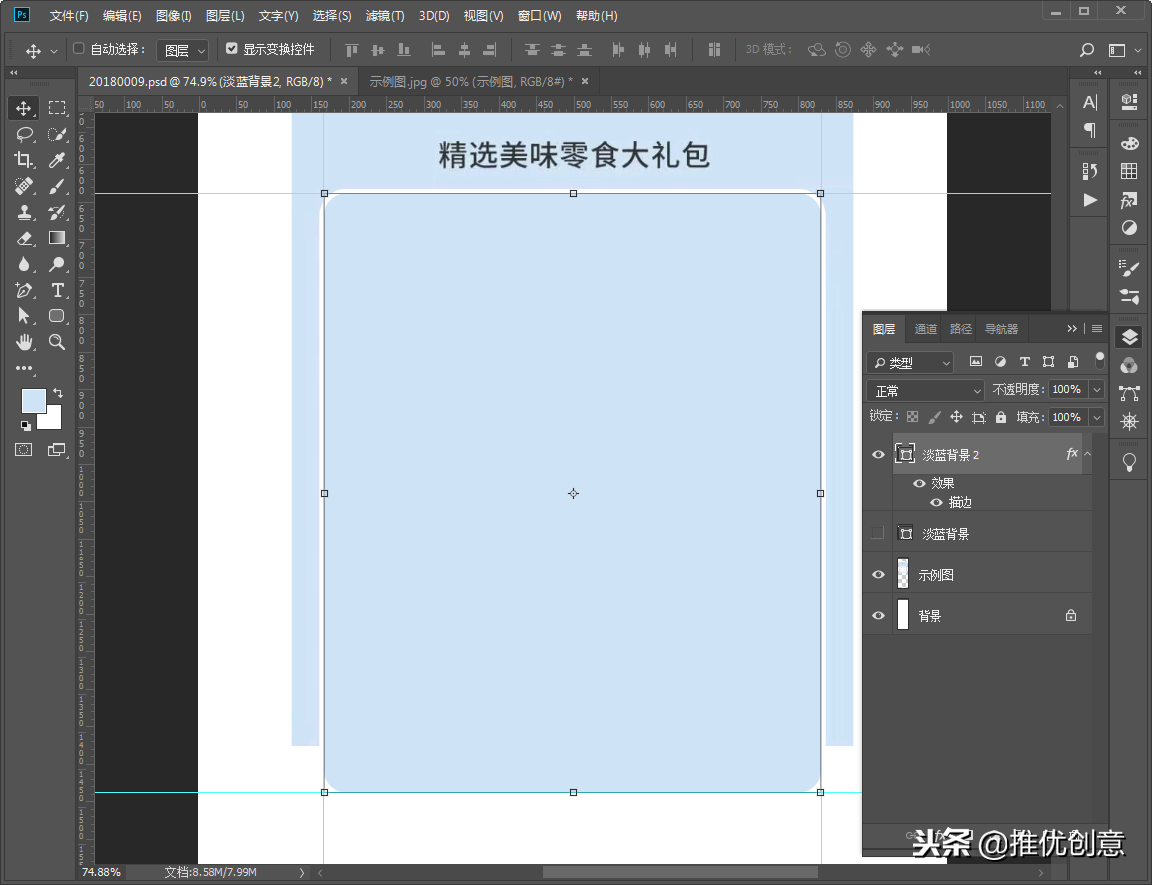Open the 文件(F) menu

pyautogui.click(x=69, y=15)
